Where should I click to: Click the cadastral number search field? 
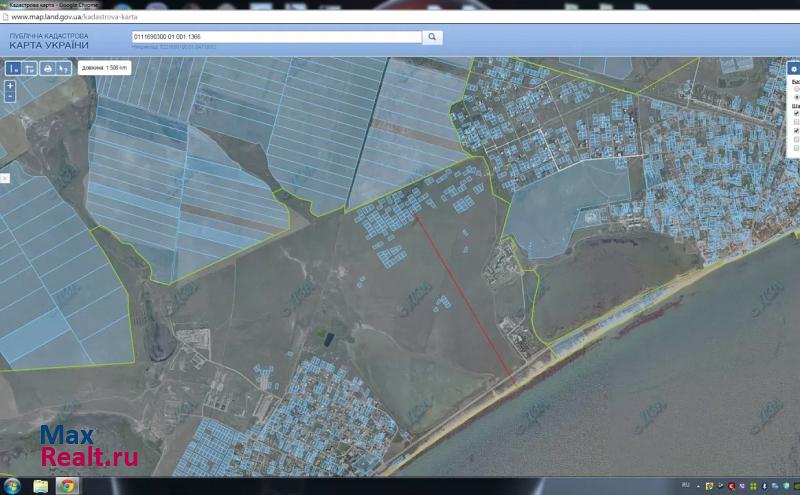(x=275, y=37)
